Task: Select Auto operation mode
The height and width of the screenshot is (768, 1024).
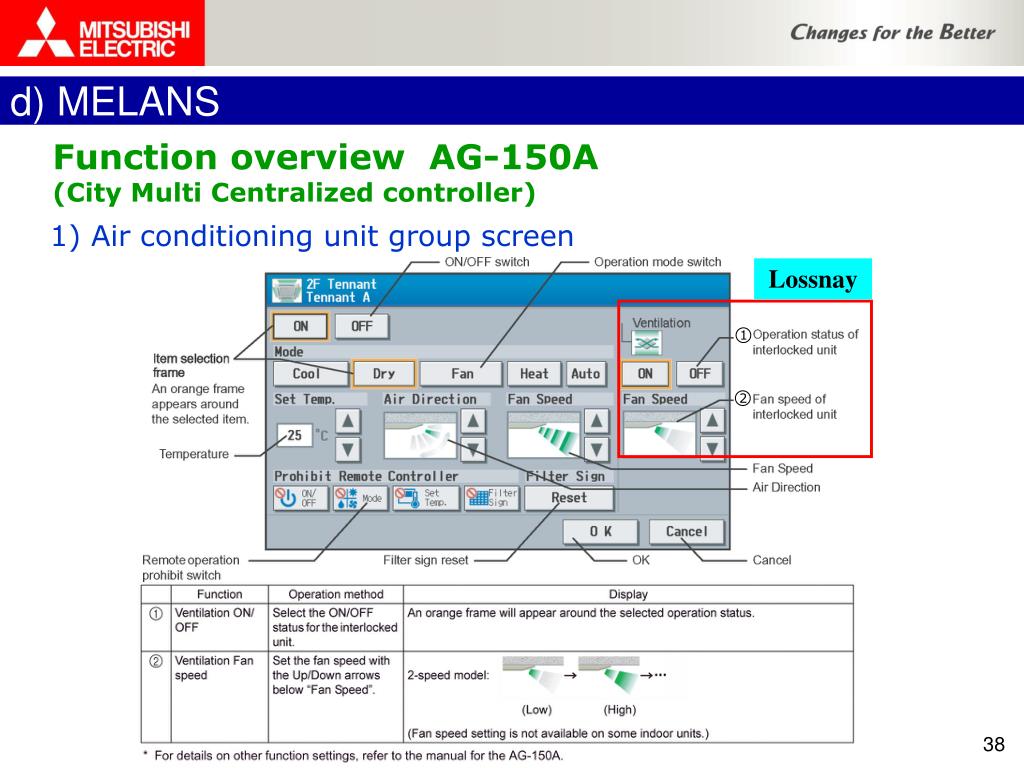Action: pos(585,374)
